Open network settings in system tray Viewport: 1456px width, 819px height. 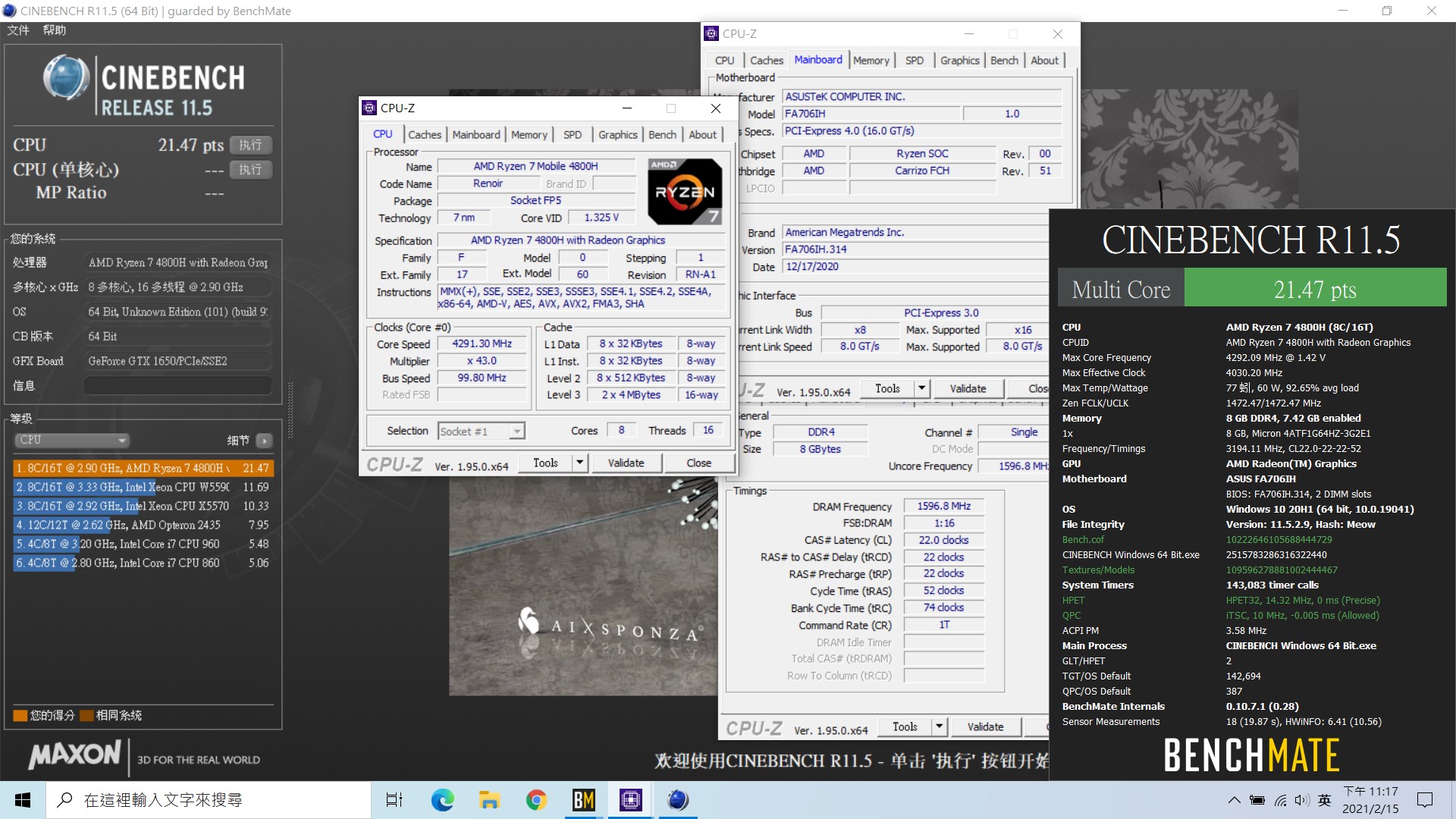click(1281, 800)
